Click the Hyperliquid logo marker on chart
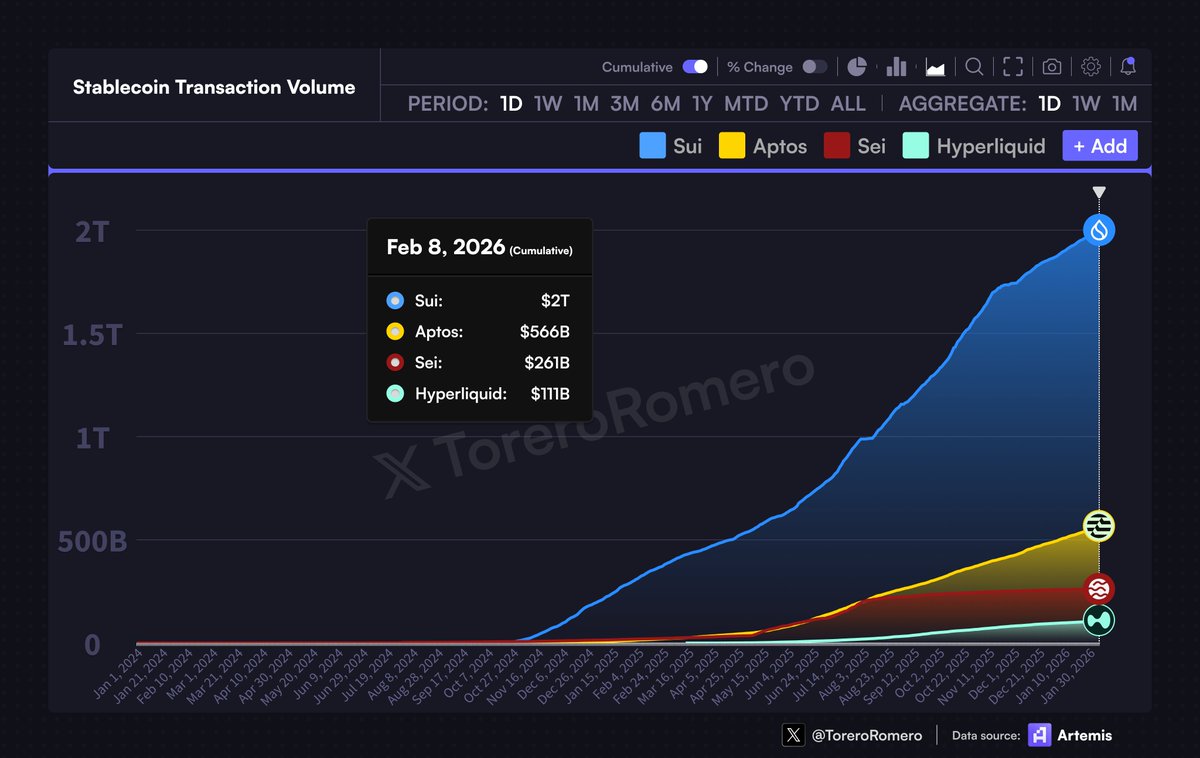 [1099, 621]
